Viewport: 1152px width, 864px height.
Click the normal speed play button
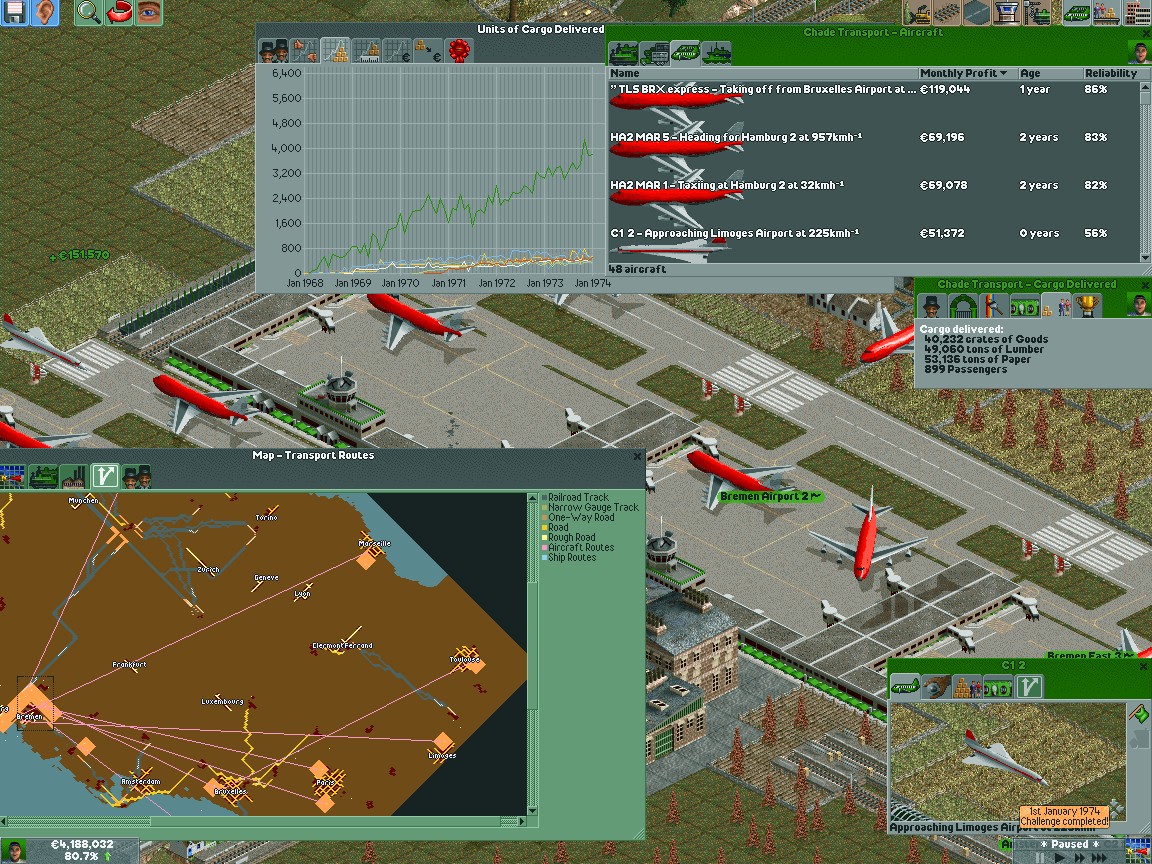coord(1059,858)
